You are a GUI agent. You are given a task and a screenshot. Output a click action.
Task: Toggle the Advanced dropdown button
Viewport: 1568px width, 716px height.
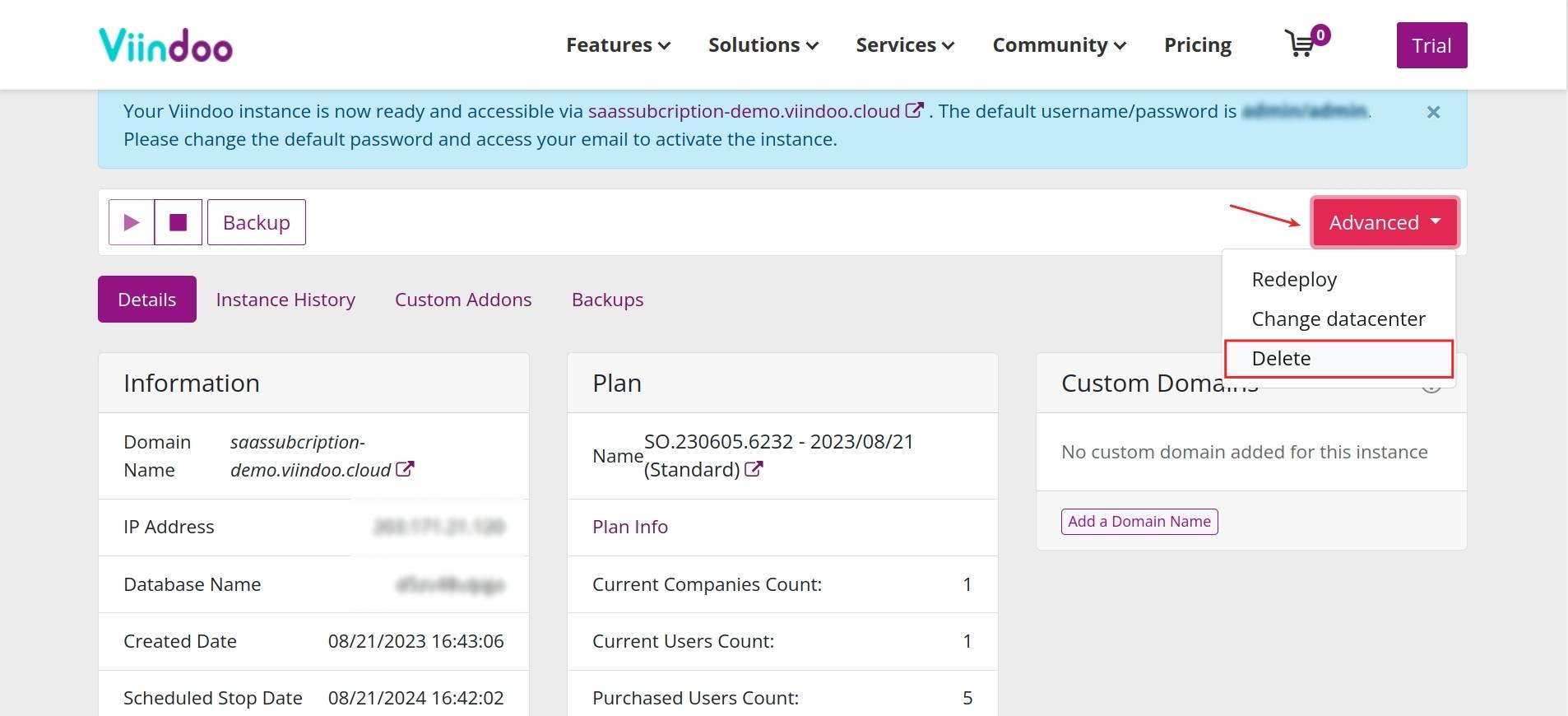1385,222
